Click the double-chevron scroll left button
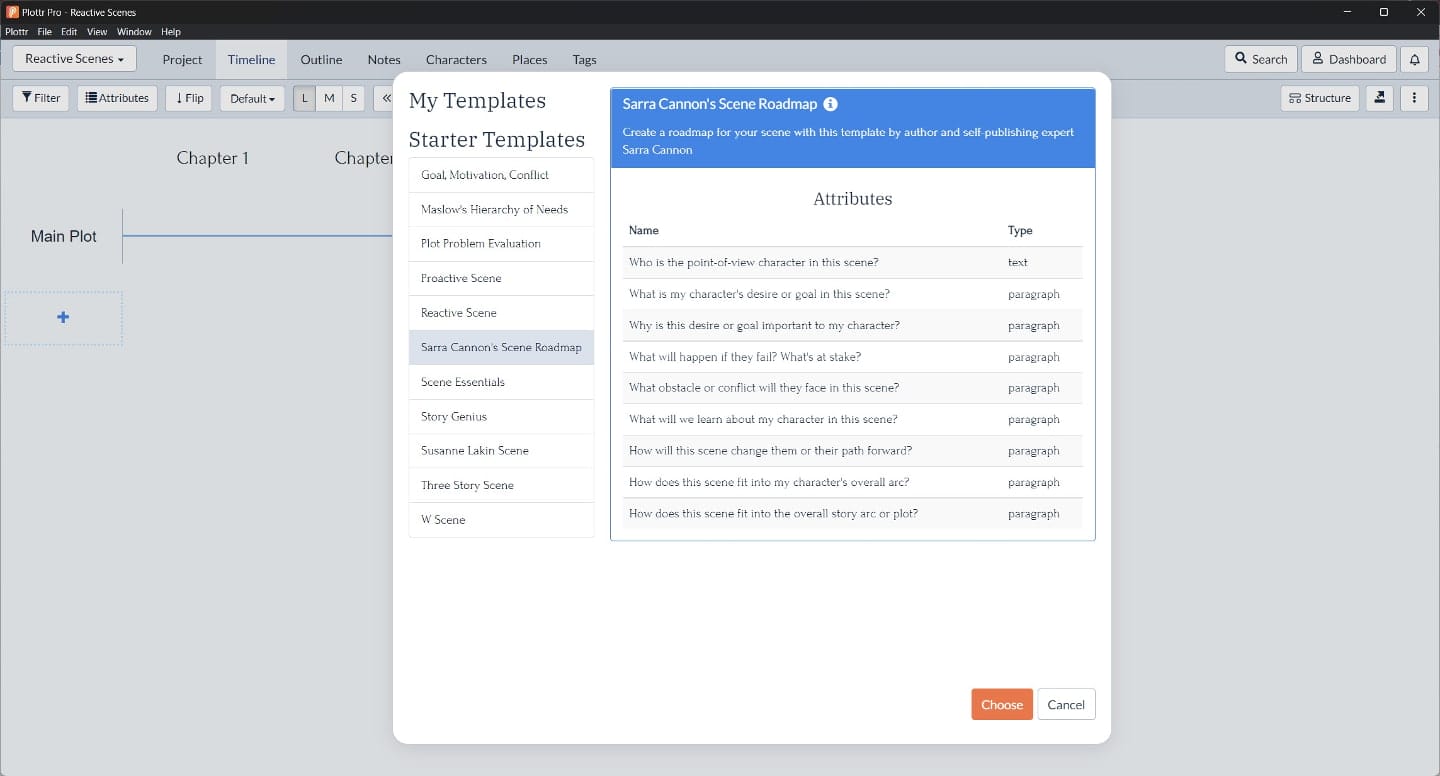Screen dimensions: 1440x776 click(x=386, y=98)
